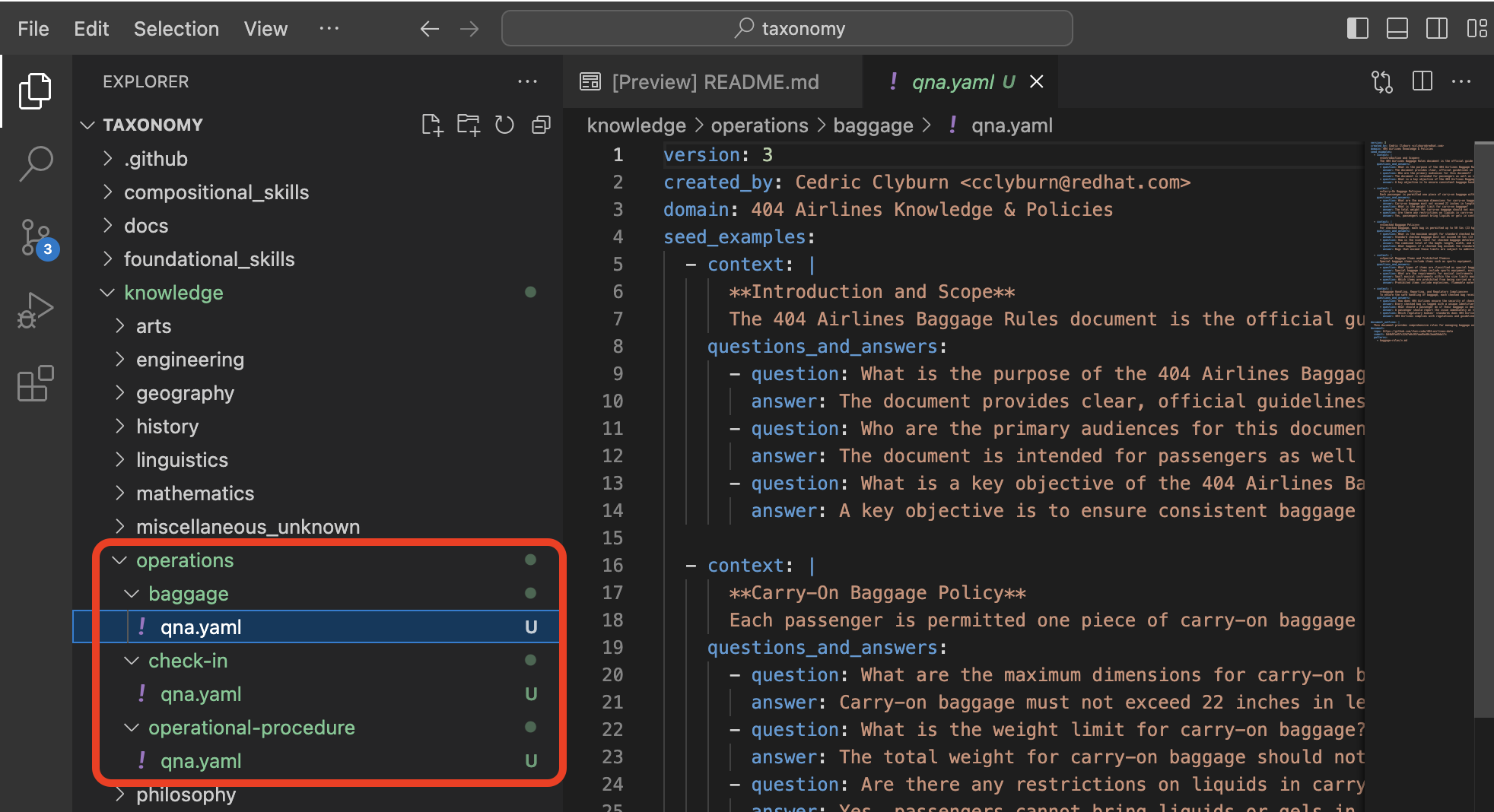The height and width of the screenshot is (812, 1494).
Task: Collapse the operational-procedure folder
Action: [x=132, y=728]
